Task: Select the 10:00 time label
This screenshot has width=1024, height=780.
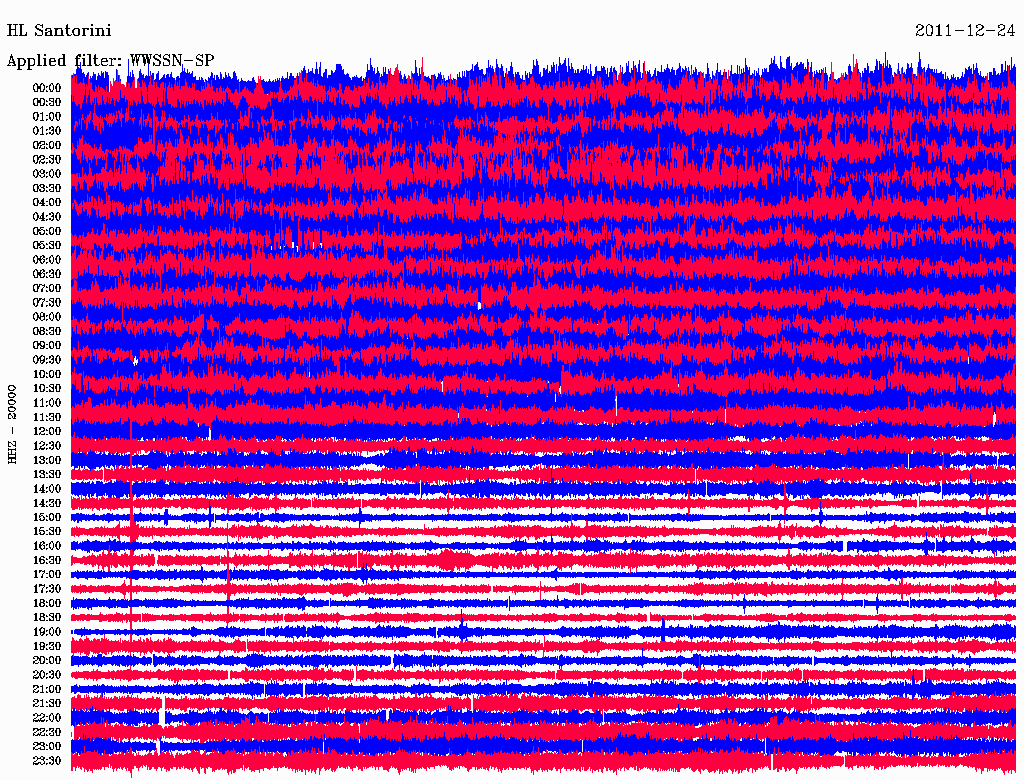Action: pyautogui.click(x=47, y=374)
